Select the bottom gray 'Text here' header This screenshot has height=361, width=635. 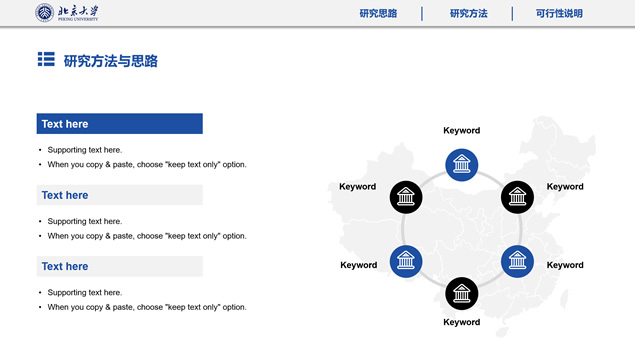point(119,266)
